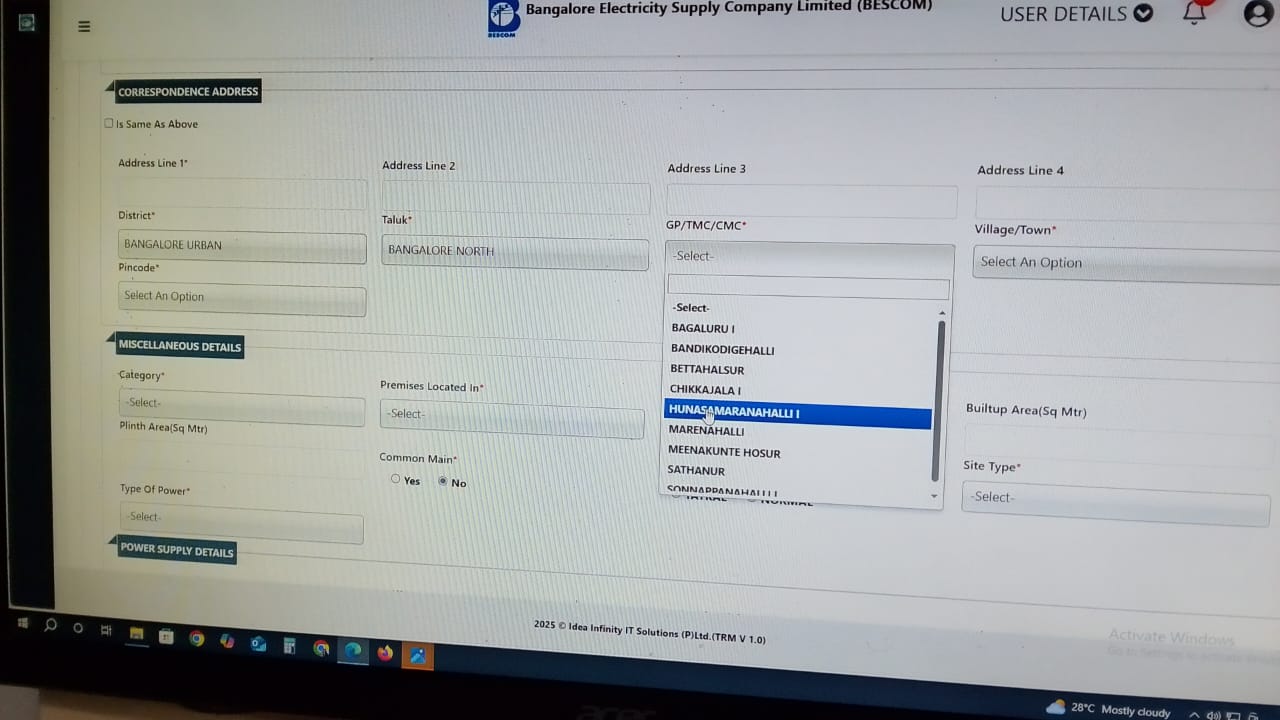Viewport: 1280px width, 720px height.
Task: Click the POWER SUPPLY DETAILS section header
Action: point(177,551)
